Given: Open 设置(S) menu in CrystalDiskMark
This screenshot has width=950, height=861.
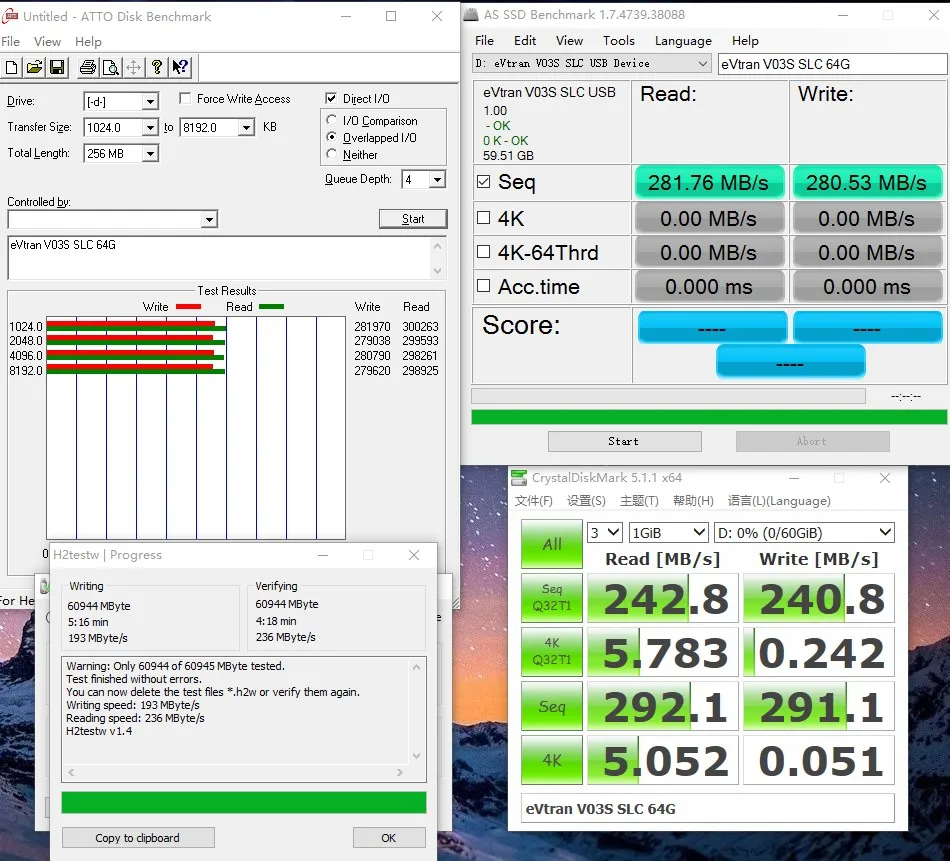Looking at the screenshot, I should pyautogui.click(x=586, y=500).
